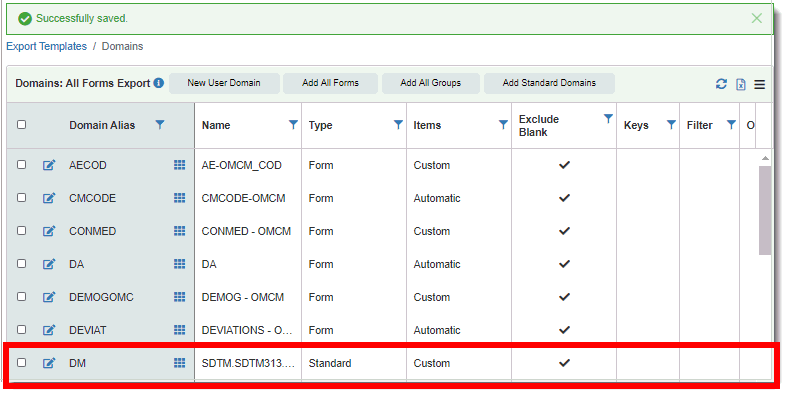The width and height of the screenshot is (789, 397).
Task: Open the Domain Alias column filter
Action: click(160, 124)
